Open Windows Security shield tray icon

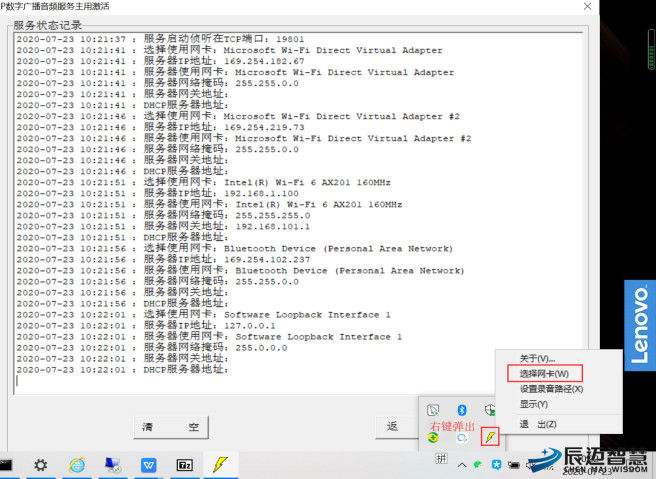pos(490,410)
